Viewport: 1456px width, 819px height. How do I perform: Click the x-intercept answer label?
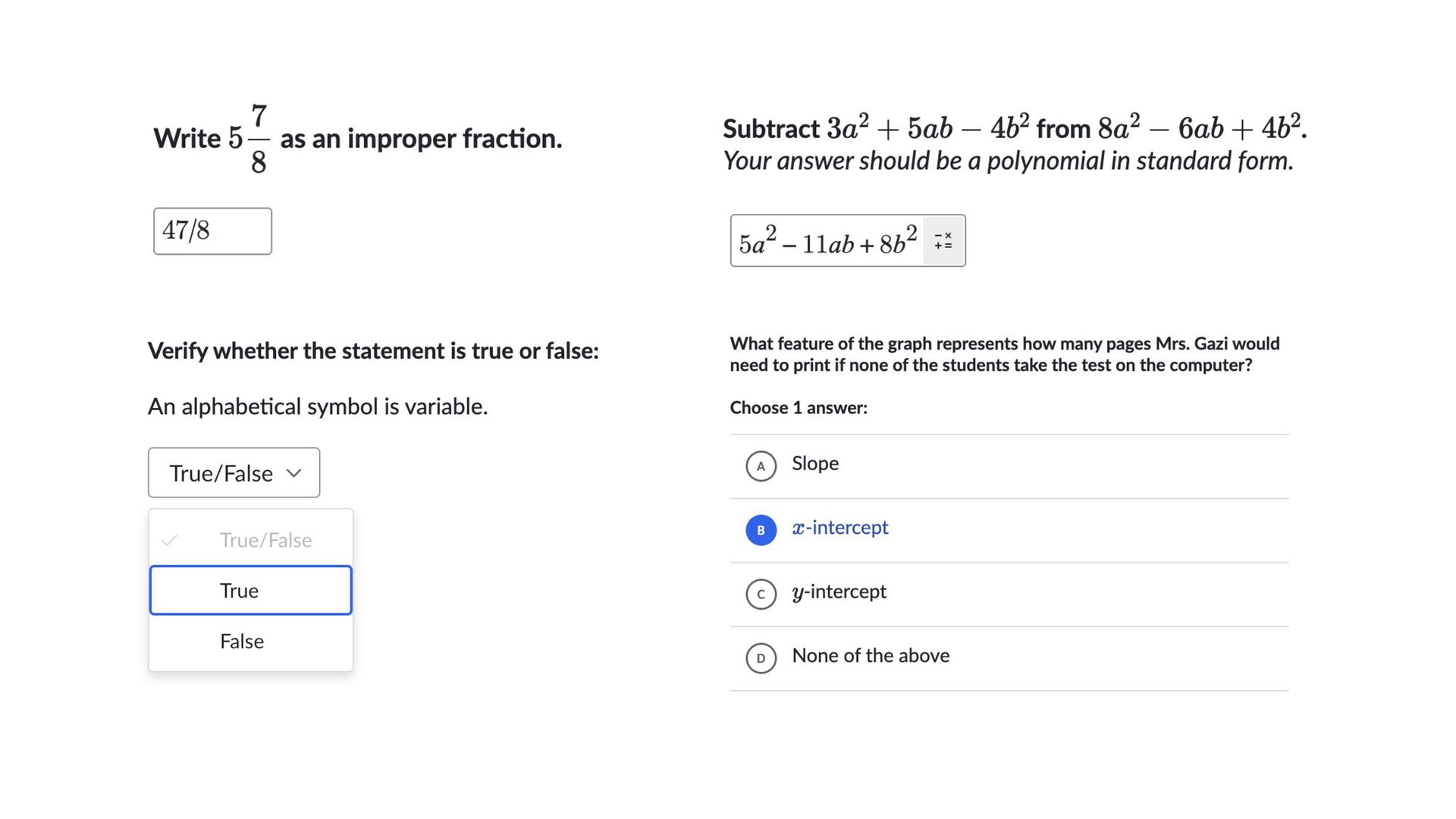point(839,528)
